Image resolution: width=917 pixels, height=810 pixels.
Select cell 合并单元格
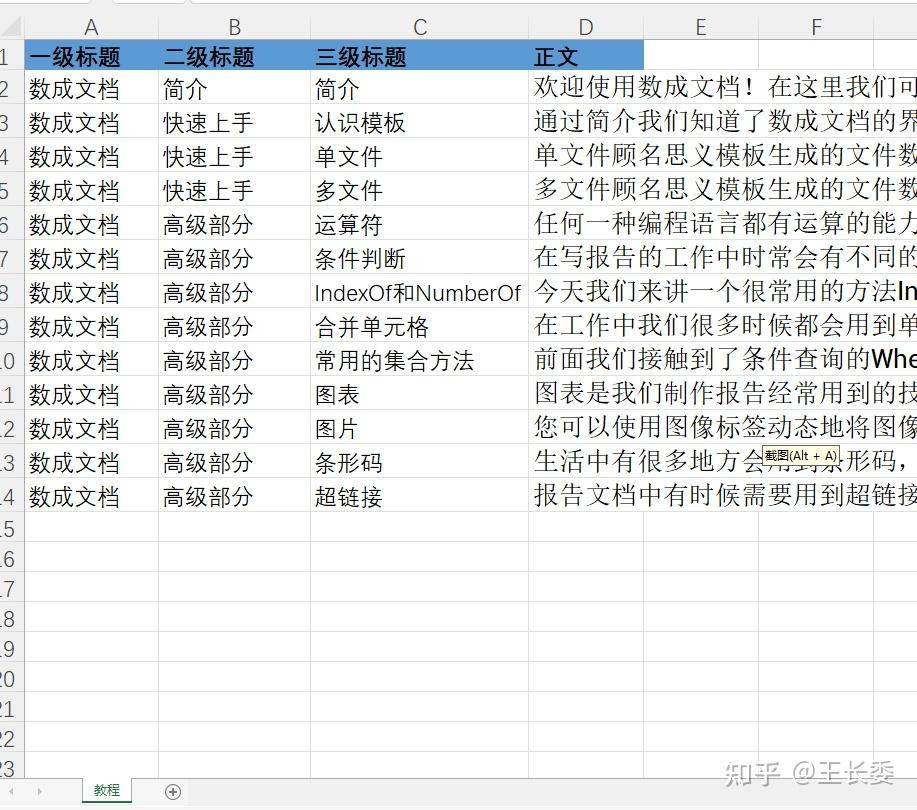419,325
